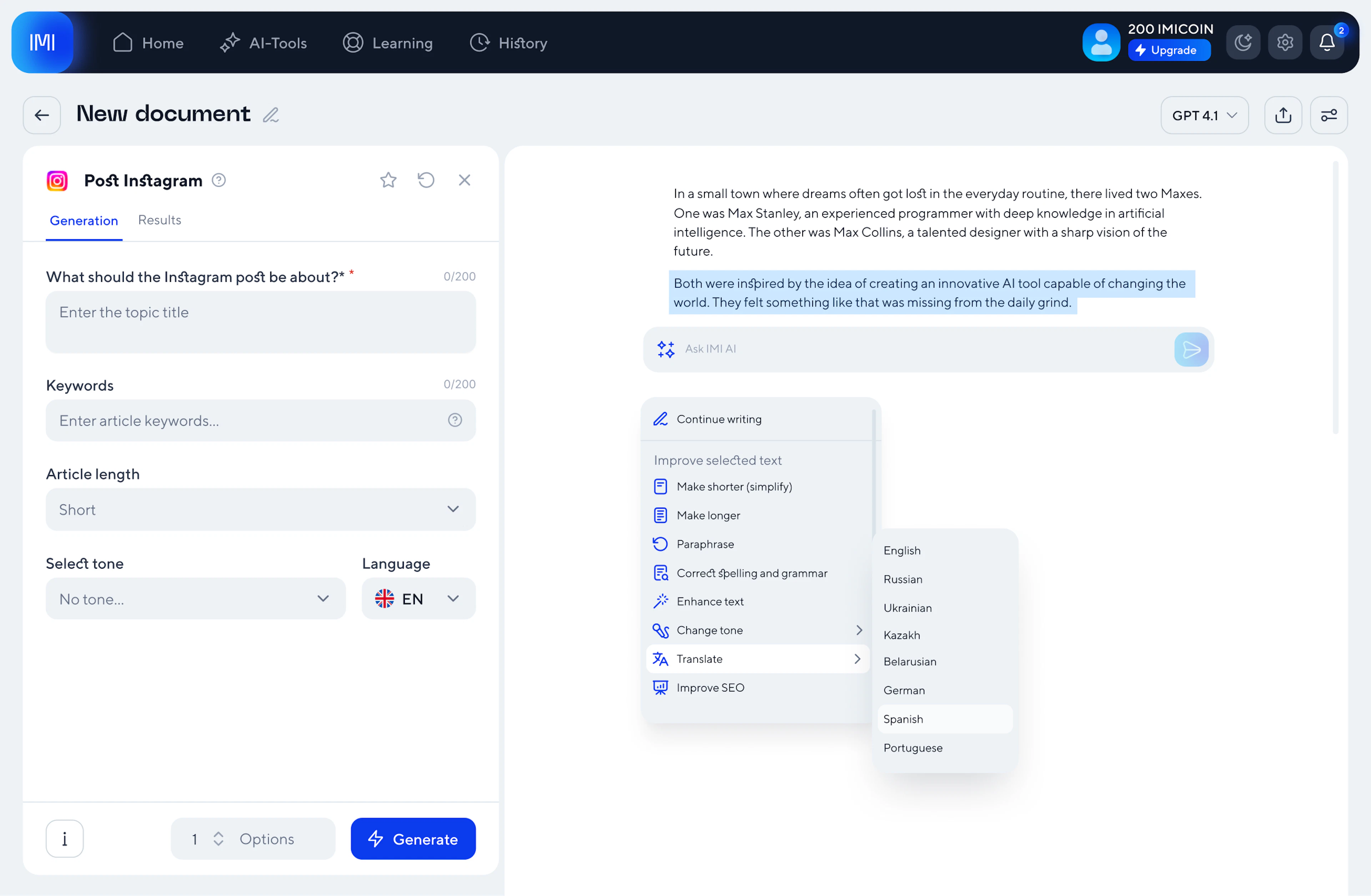Click the Upgrade button
Image resolution: width=1371 pixels, height=896 pixels.
pos(1169,50)
